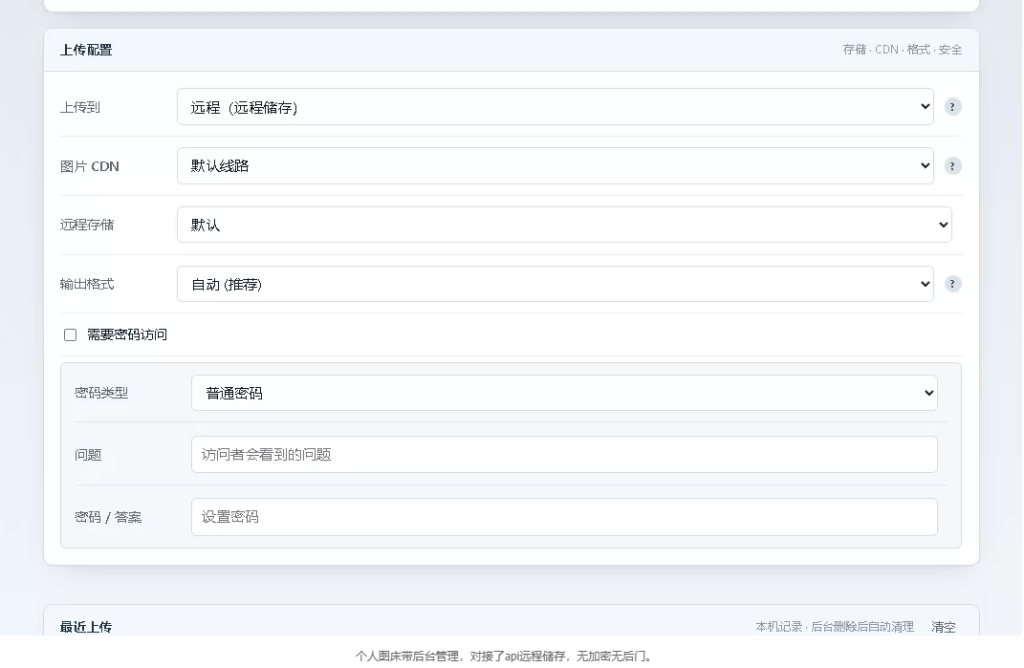This screenshot has width=1024, height=668.
Task: Open help icon for 图片 CDN setting
Action: [x=952, y=166]
